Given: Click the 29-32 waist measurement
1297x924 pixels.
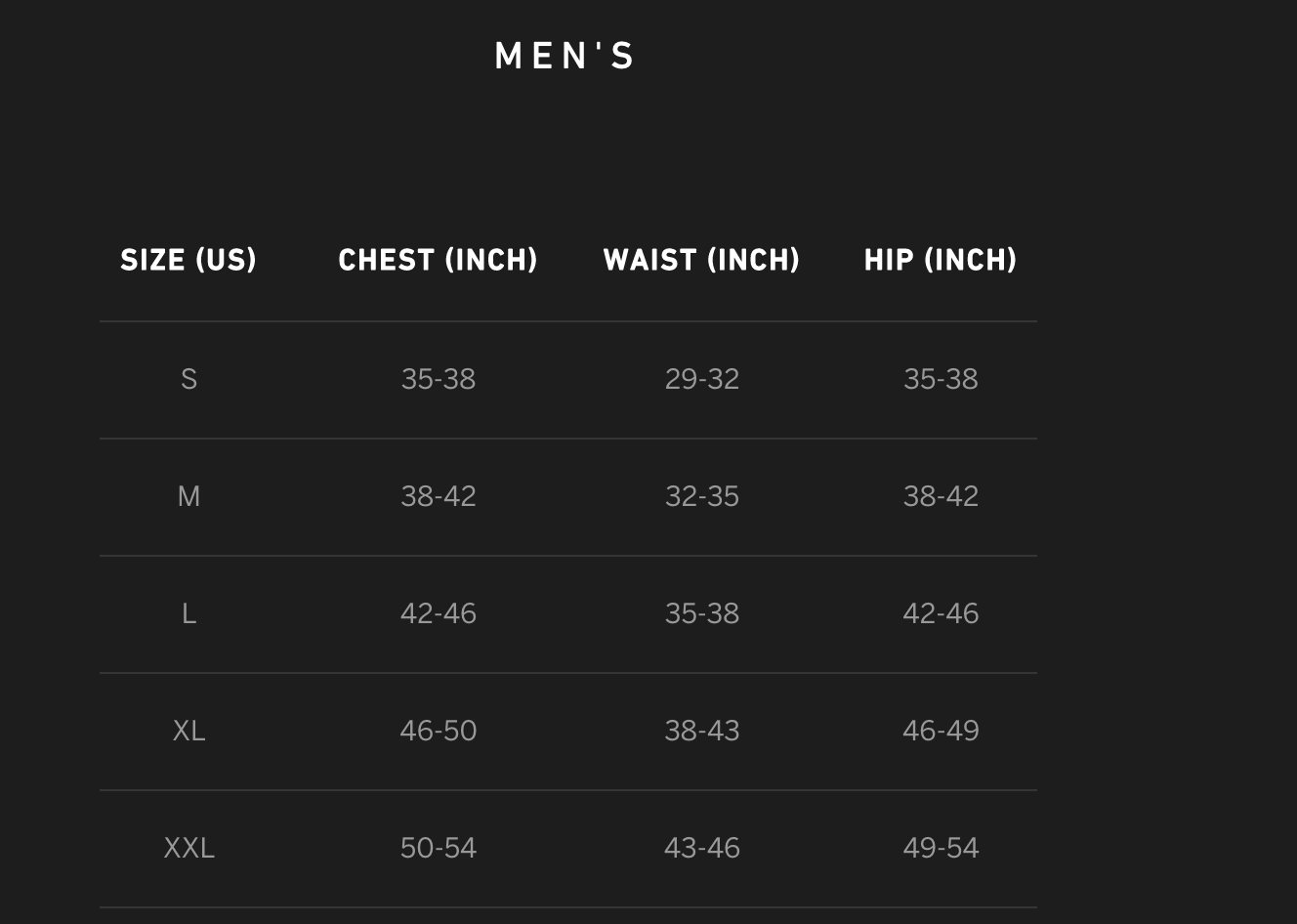Looking at the screenshot, I should click(701, 379).
